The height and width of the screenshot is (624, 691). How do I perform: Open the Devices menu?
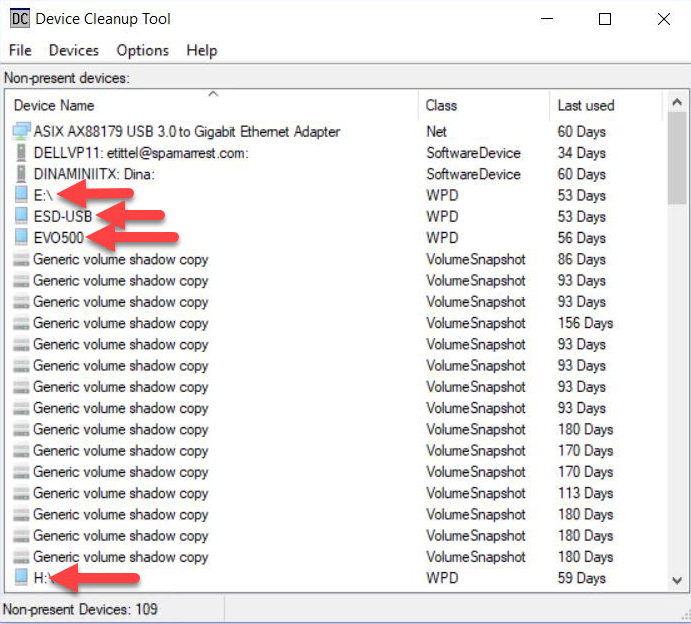pos(74,51)
